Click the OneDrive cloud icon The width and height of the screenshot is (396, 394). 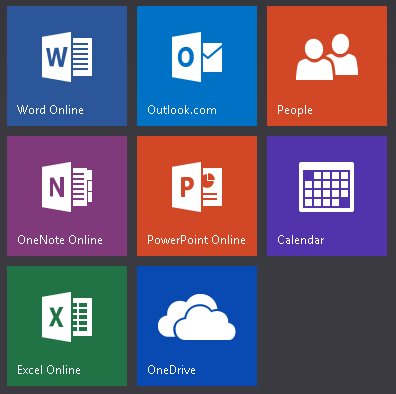click(x=197, y=317)
